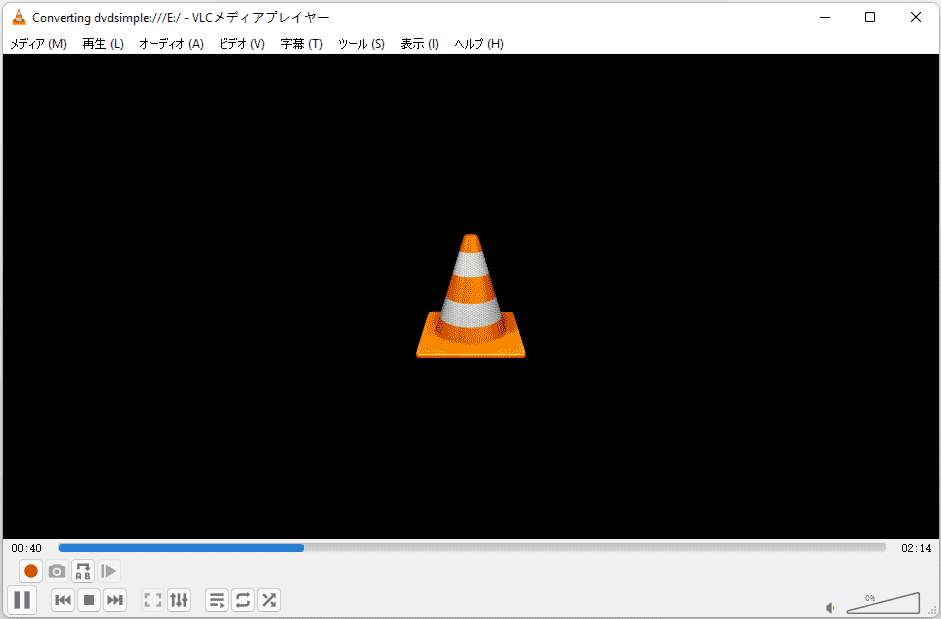Toggle the A-B loop button
Image resolution: width=941 pixels, height=619 pixels.
click(x=83, y=571)
